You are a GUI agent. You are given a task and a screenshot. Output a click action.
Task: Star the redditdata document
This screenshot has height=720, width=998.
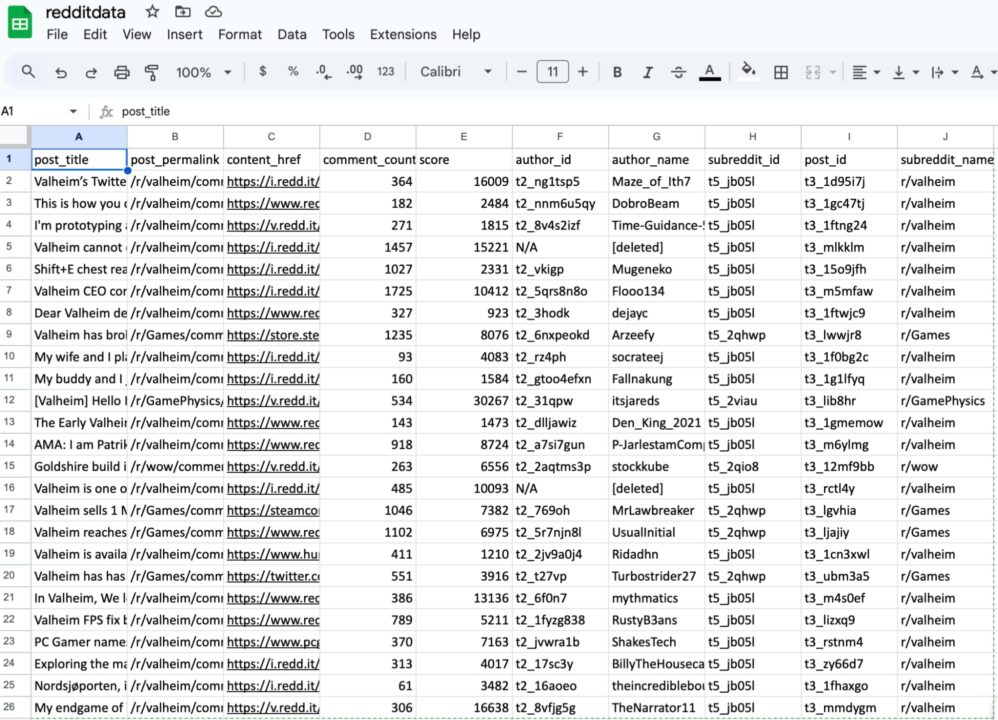point(152,11)
